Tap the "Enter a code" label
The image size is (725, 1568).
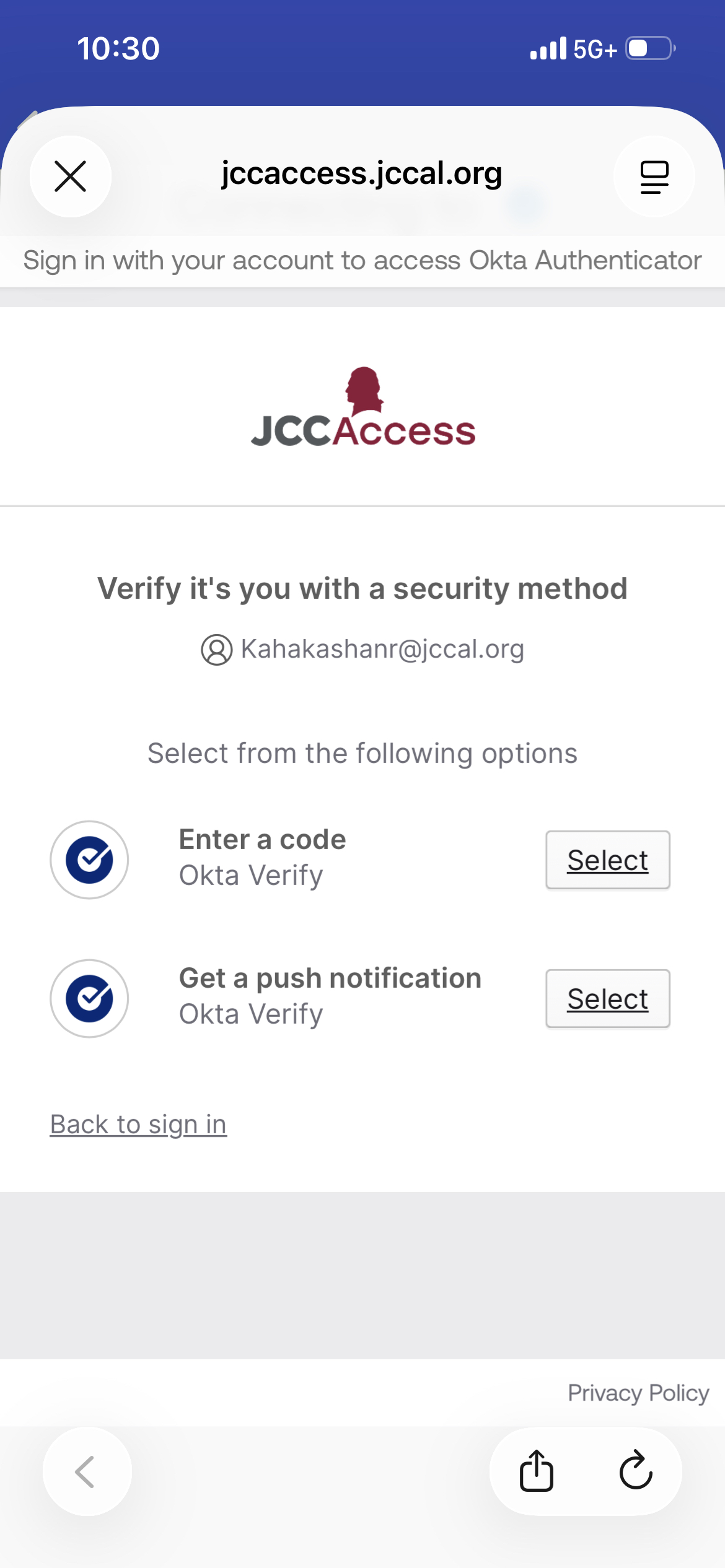(262, 840)
